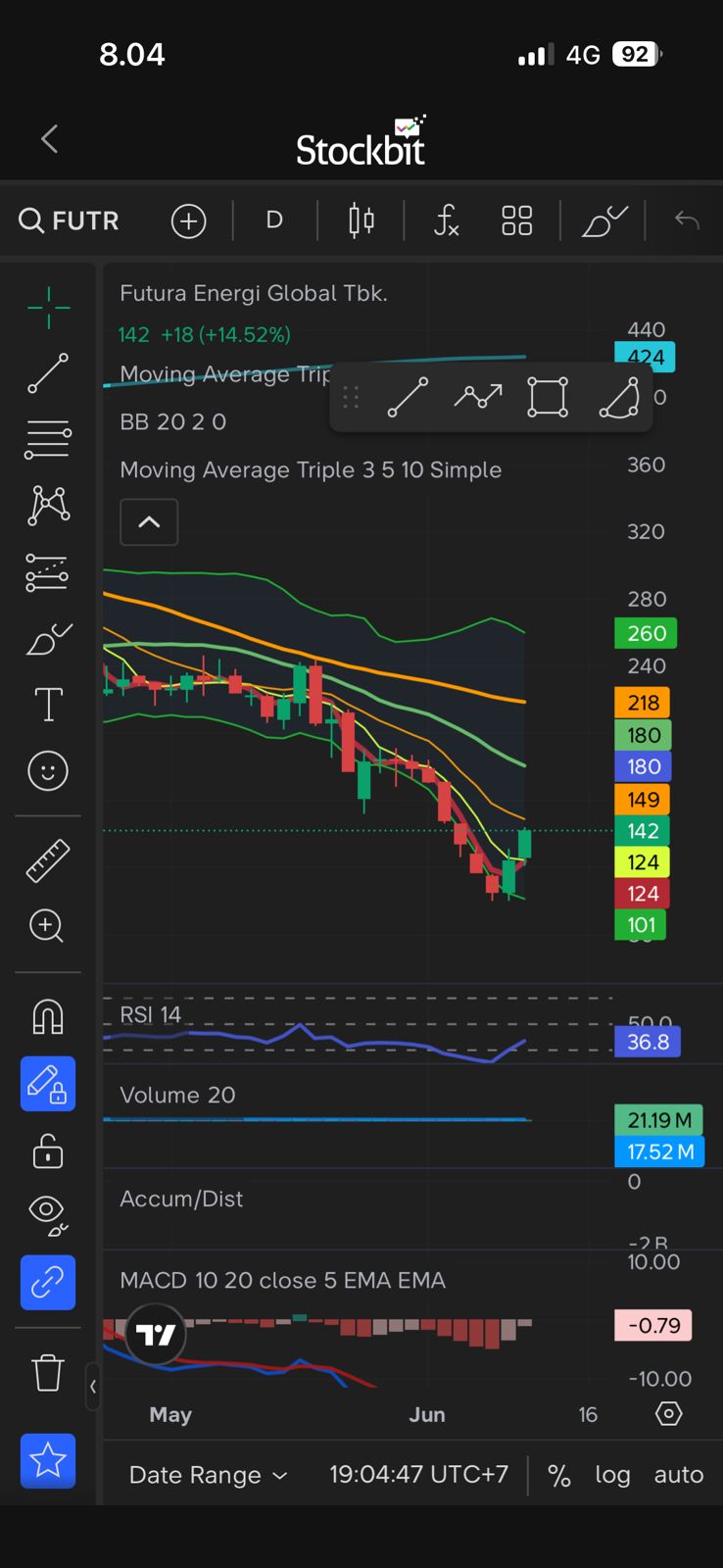Viewport: 723px width, 1568px height.
Task: Open chart settings hexagon gear icon
Action: (669, 1414)
